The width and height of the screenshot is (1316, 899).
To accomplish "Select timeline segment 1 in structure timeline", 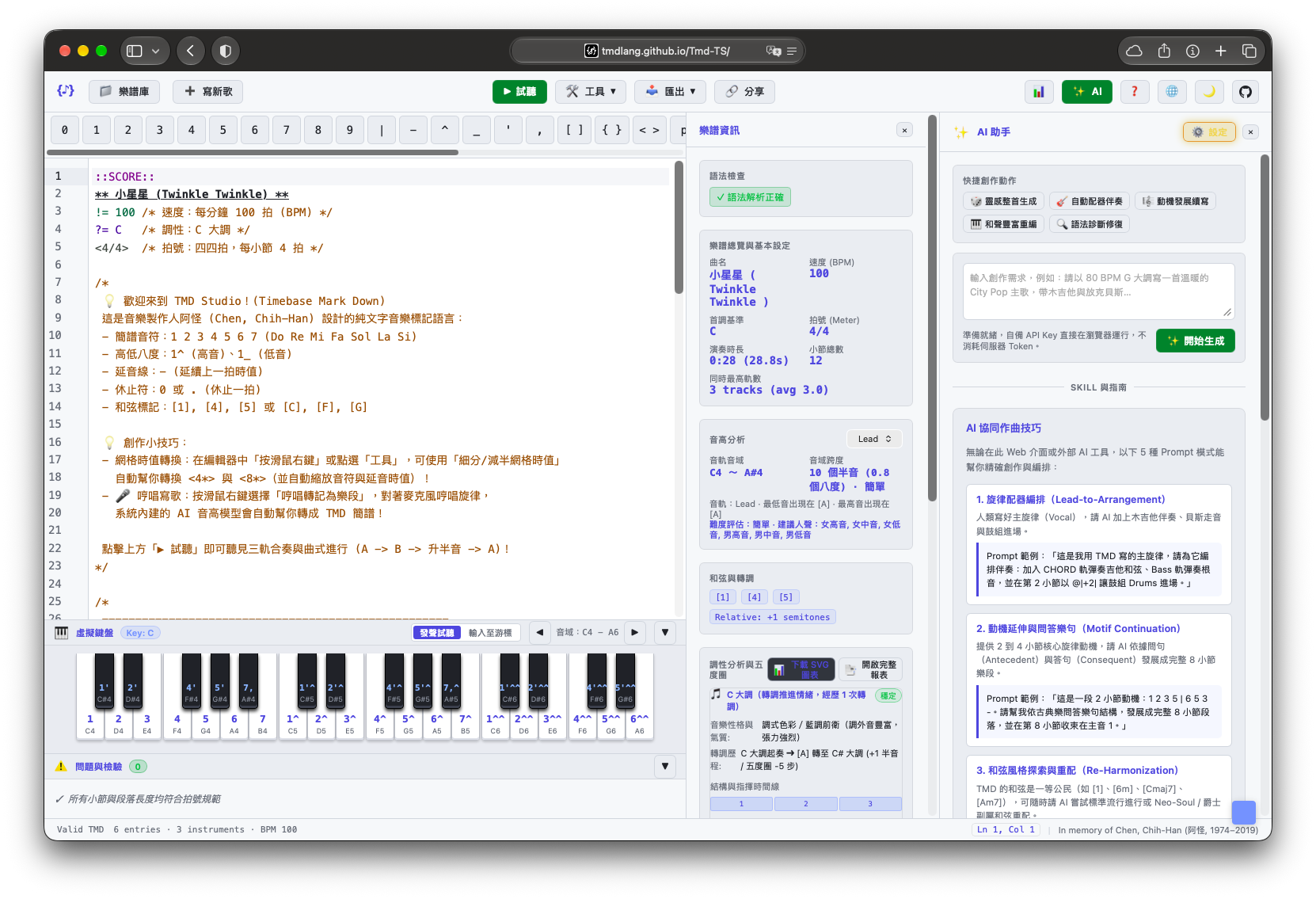I will pos(741,804).
